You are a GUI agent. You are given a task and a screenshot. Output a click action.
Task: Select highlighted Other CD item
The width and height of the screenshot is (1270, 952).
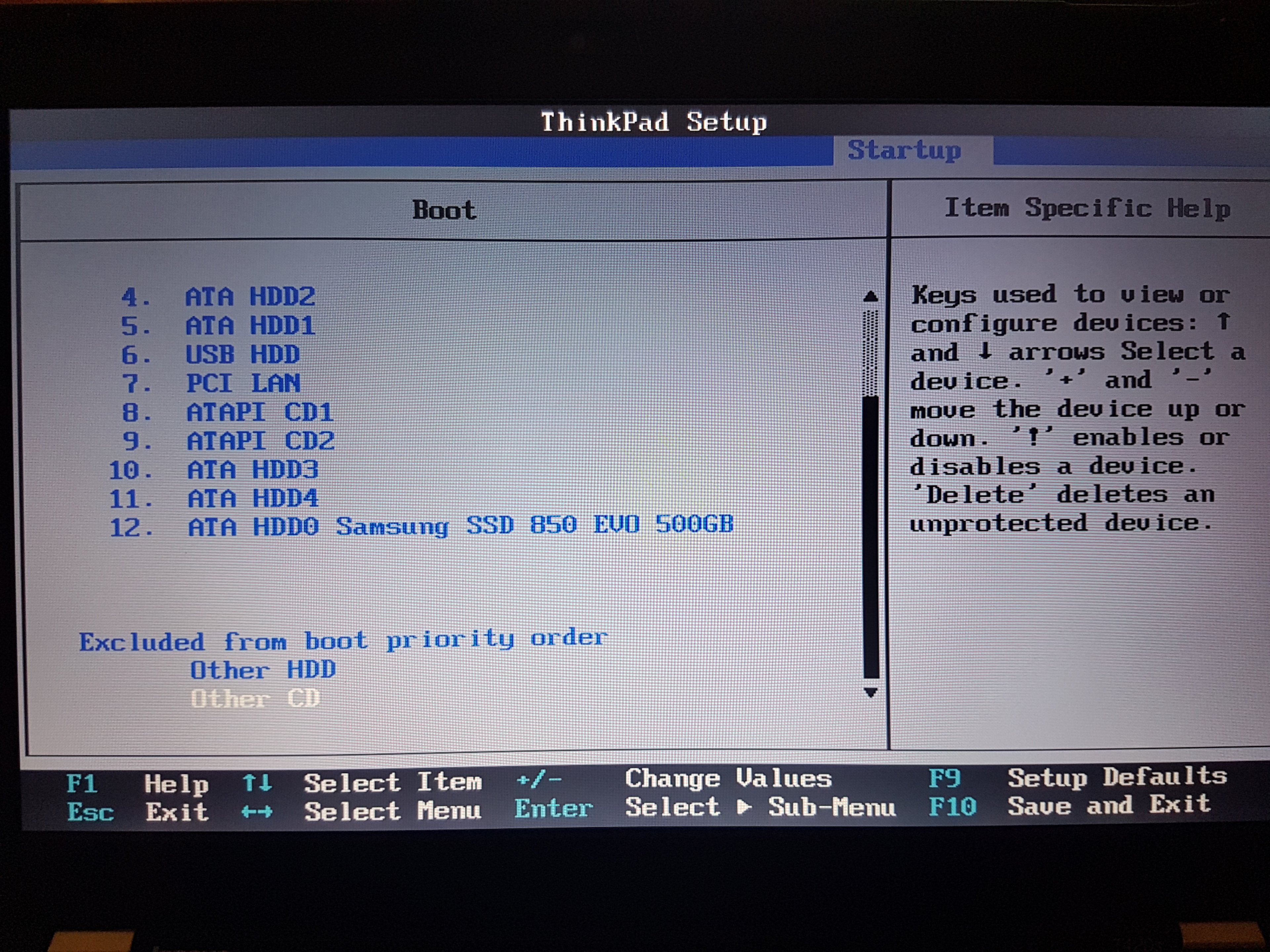(x=255, y=698)
